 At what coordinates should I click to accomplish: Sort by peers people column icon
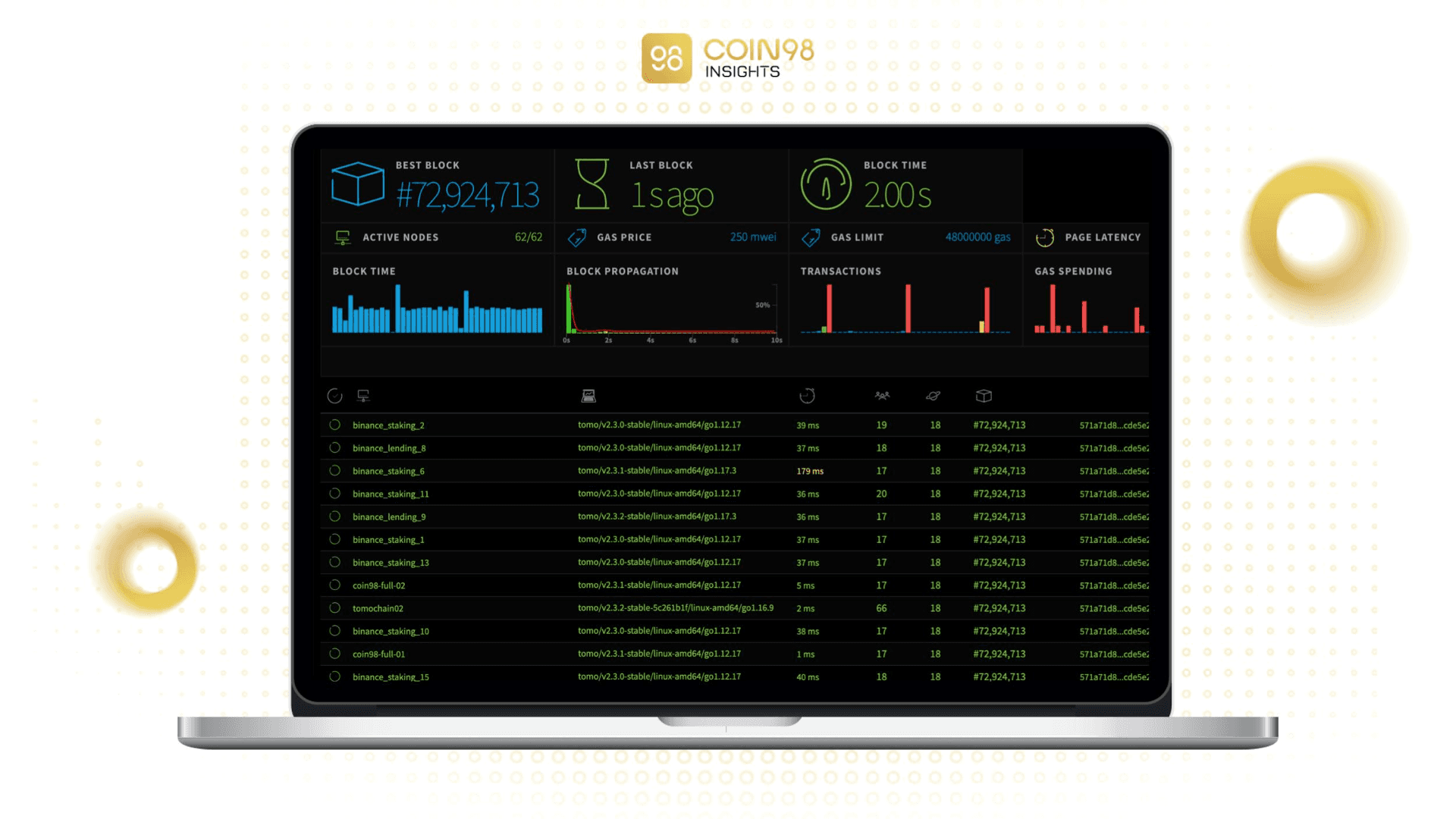[x=882, y=396]
